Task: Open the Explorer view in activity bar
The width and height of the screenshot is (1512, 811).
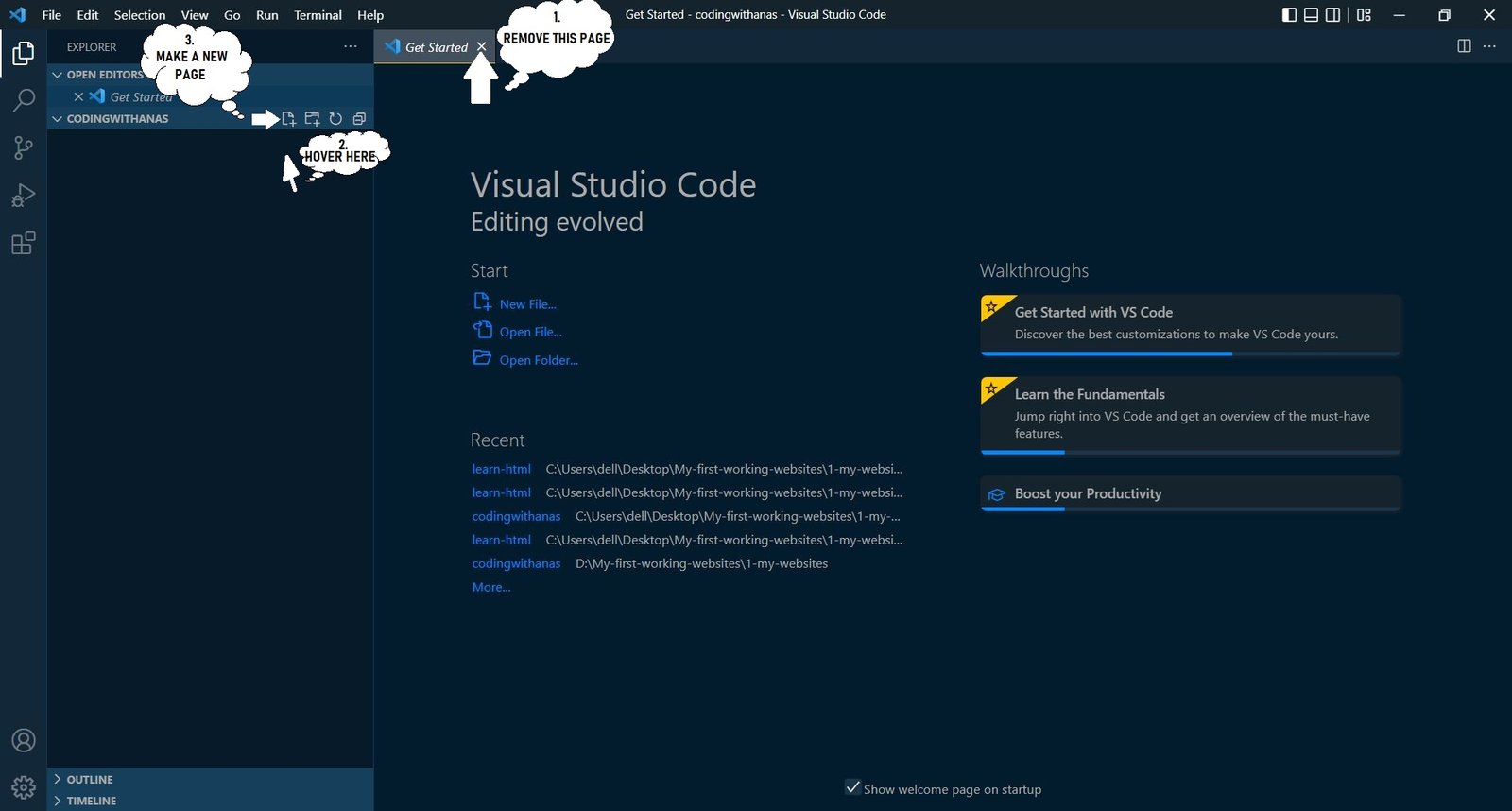Action: [24, 53]
